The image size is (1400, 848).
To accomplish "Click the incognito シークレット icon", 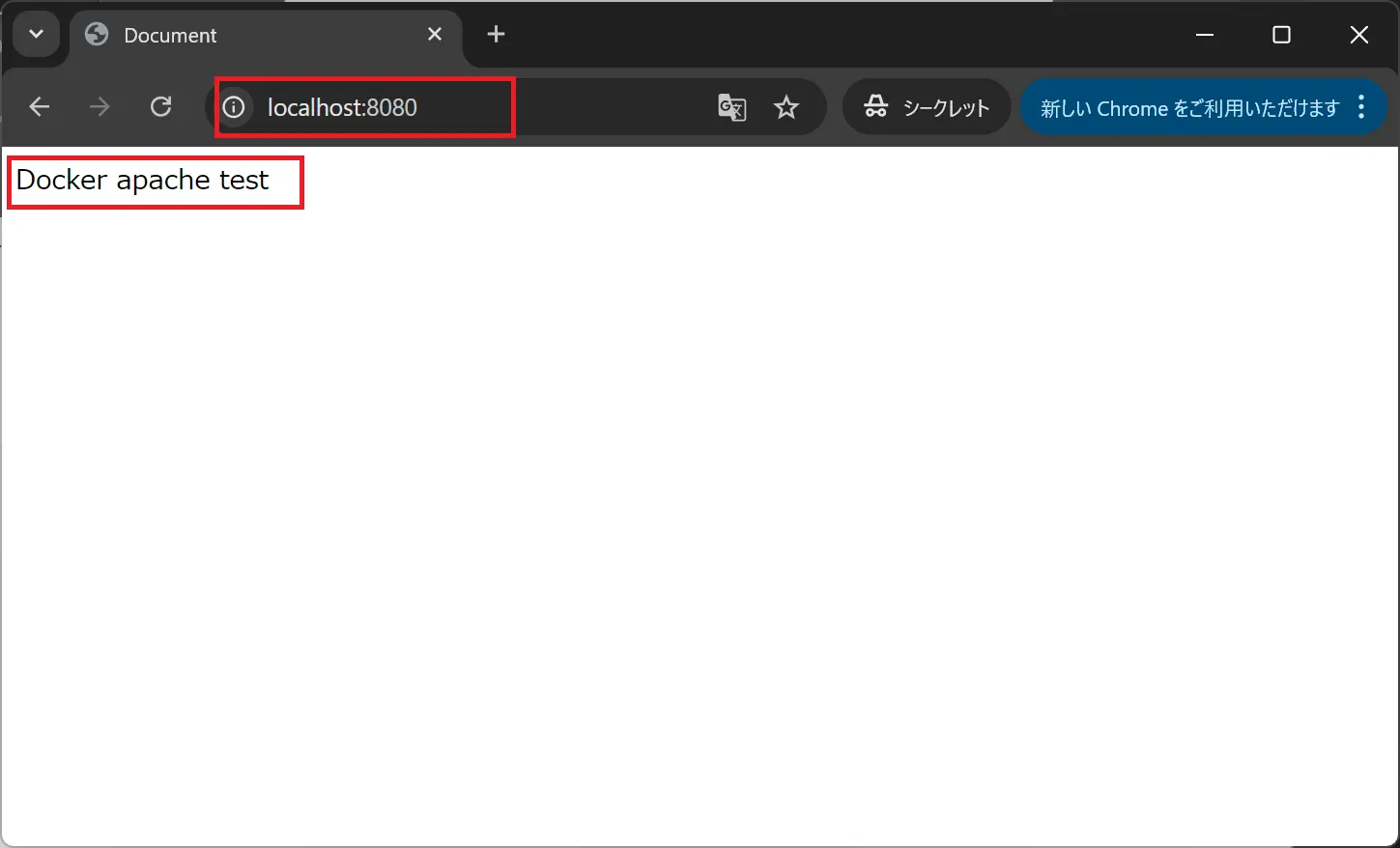I will pyautogui.click(x=877, y=107).
